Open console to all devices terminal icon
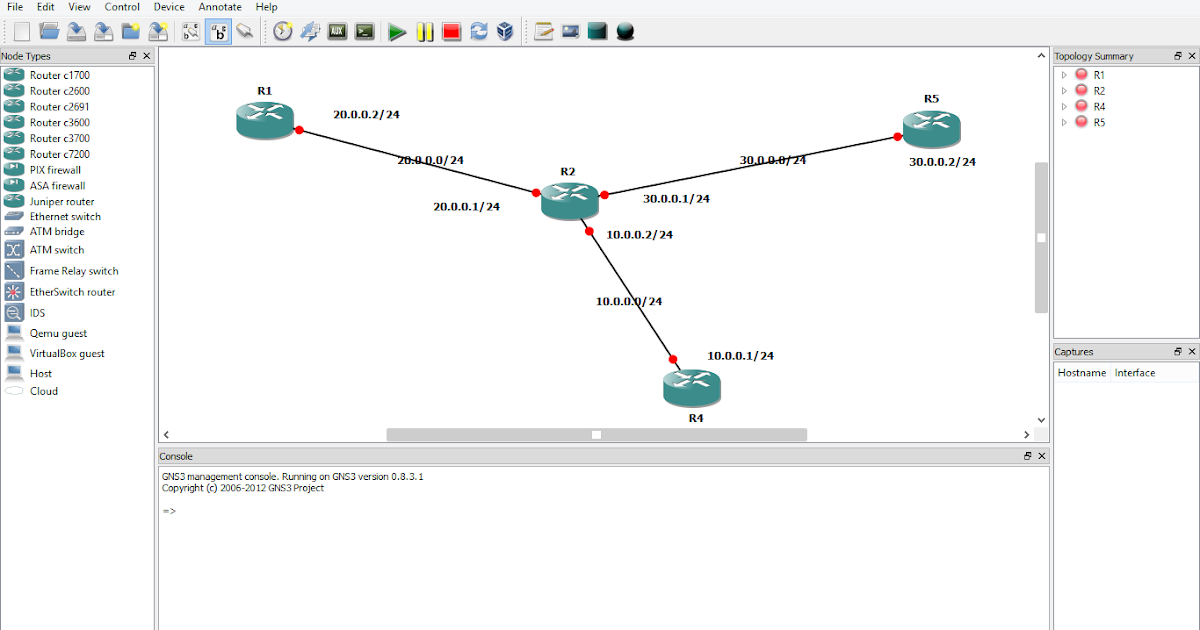The height and width of the screenshot is (630, 1200). click(366, 32)
